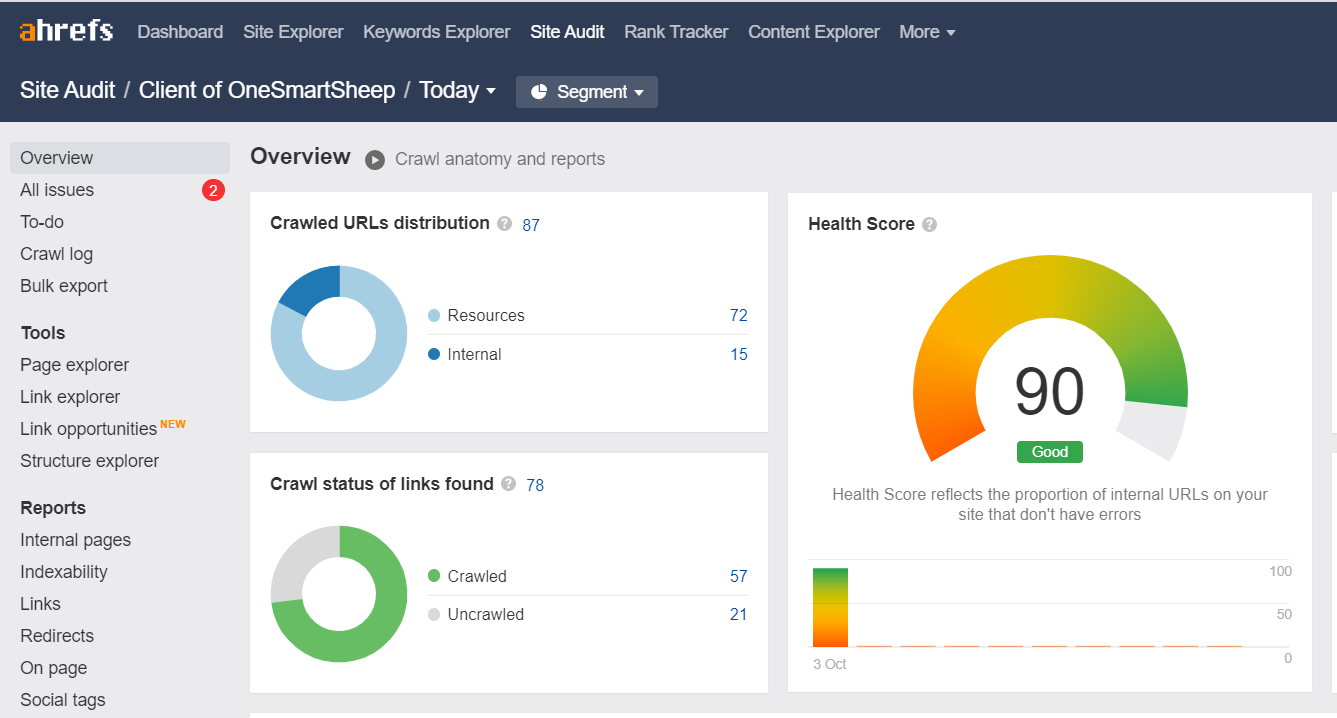Open help icon beside Crawl status of links found
Viewport: 1337px width, 718px height.
pyautogui.click(x=509, y=485)
